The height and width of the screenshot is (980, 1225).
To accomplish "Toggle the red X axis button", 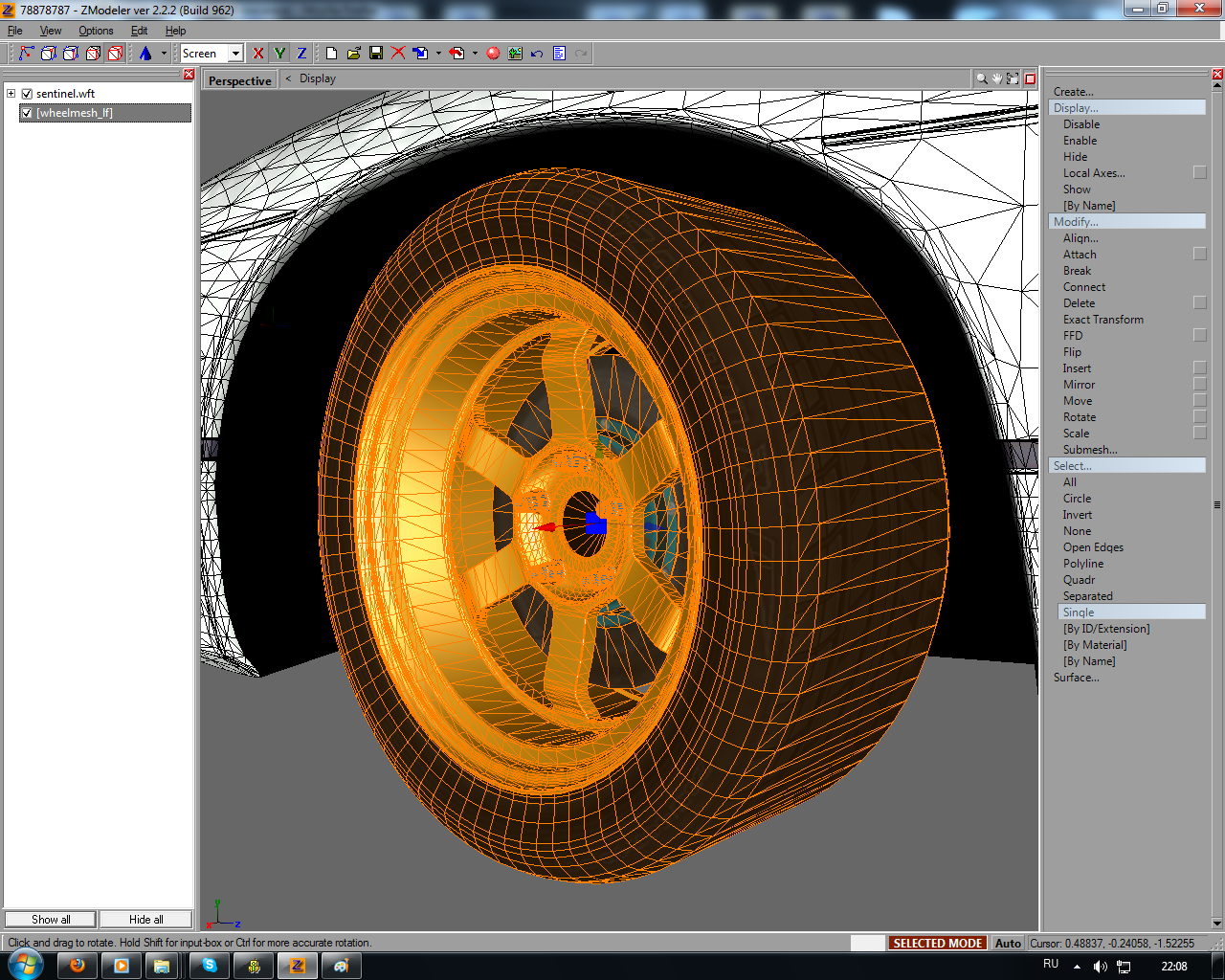I will click(257, 54).
